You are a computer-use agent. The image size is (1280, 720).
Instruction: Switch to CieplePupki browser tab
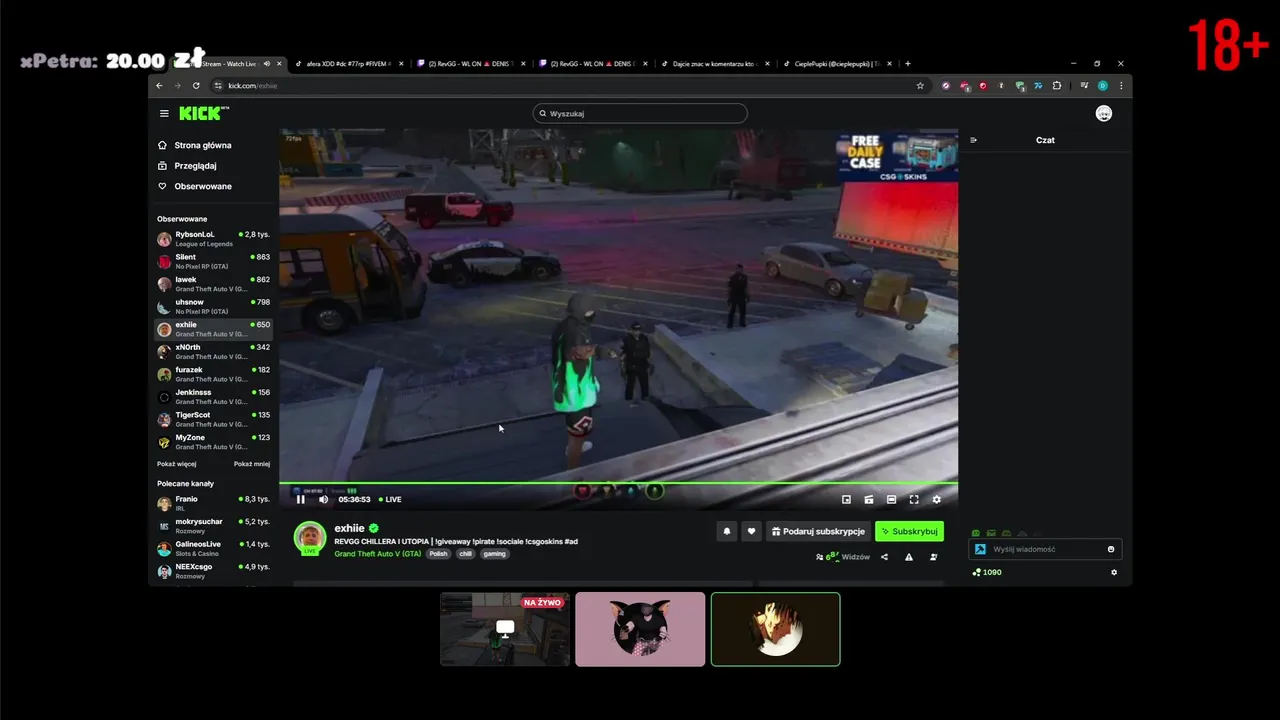coord(838,63)
